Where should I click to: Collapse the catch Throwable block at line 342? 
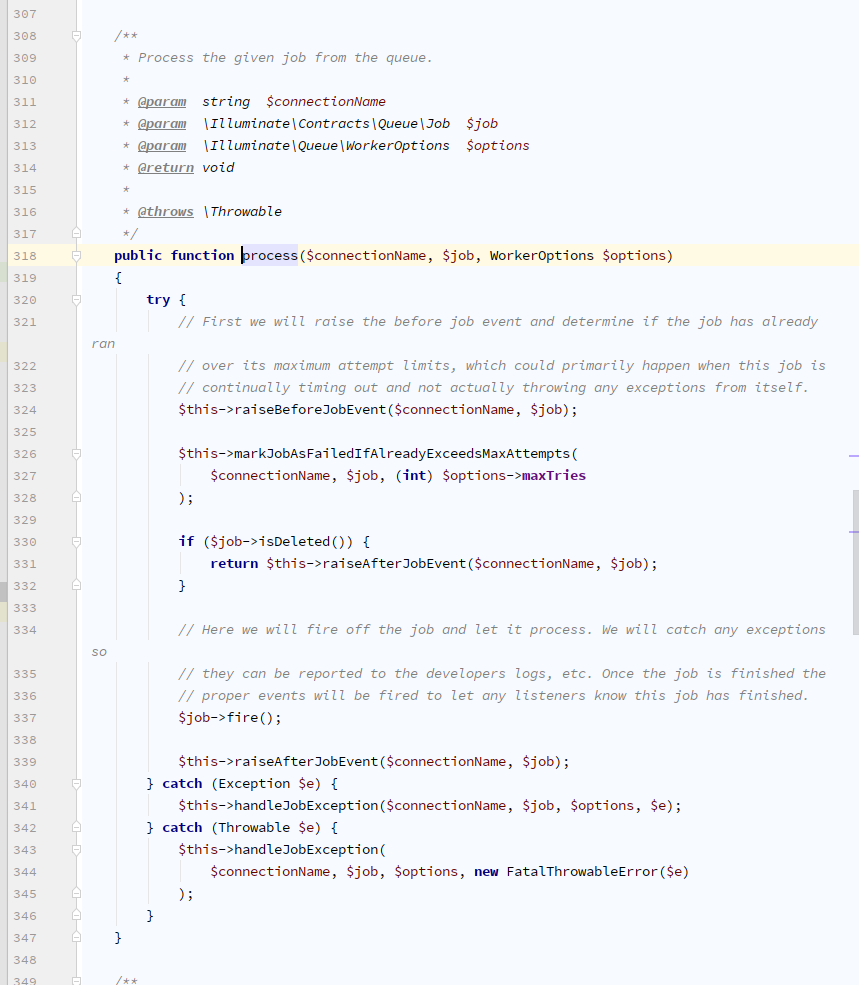coord(76,827)
